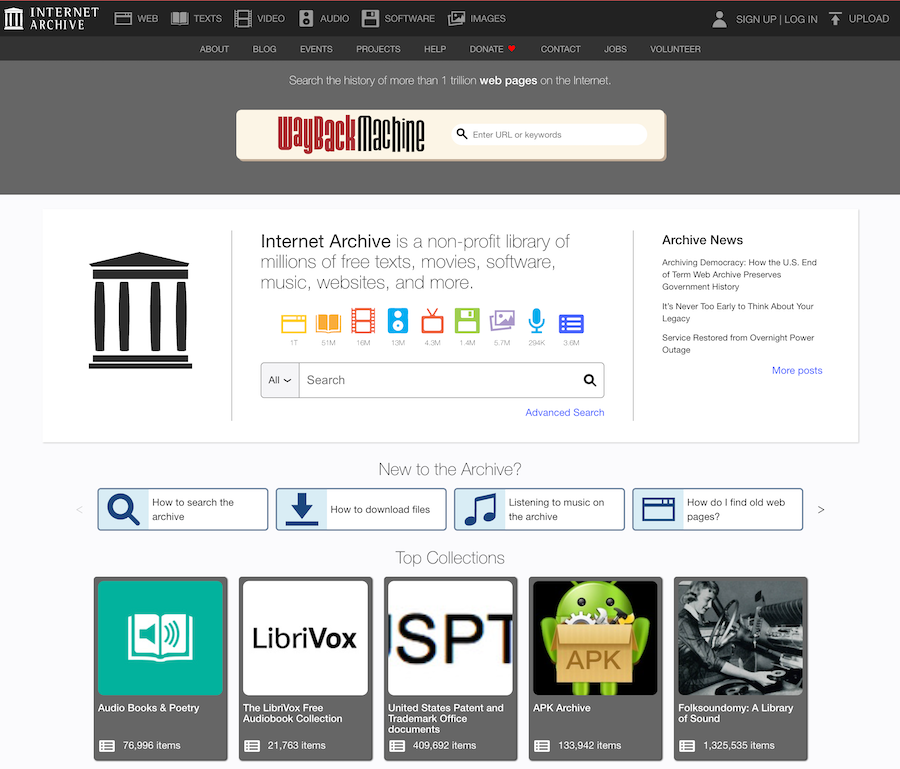The height and width of the screenshot is (769, 900).
Task: Select the green floppy software icon labeled 1.4M
Action: pyautogui.click(x=467, y=321)
